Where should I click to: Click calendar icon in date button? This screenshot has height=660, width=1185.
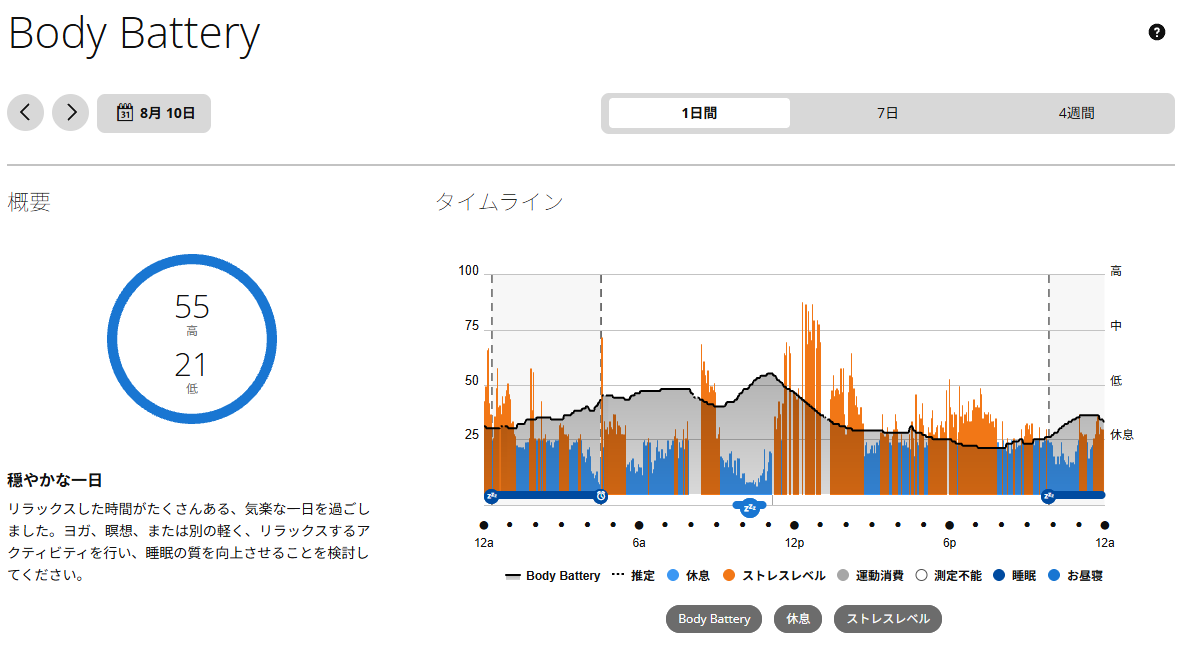coord(125,113)
